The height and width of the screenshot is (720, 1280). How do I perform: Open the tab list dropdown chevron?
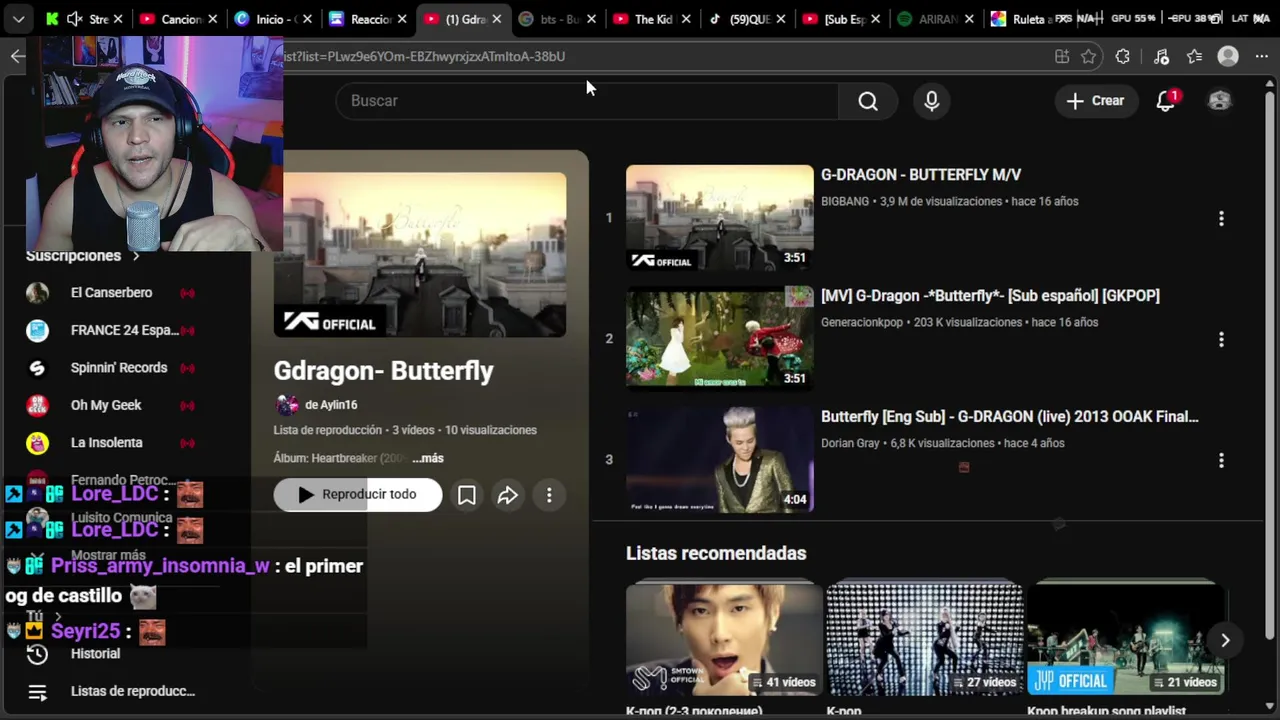18,19
